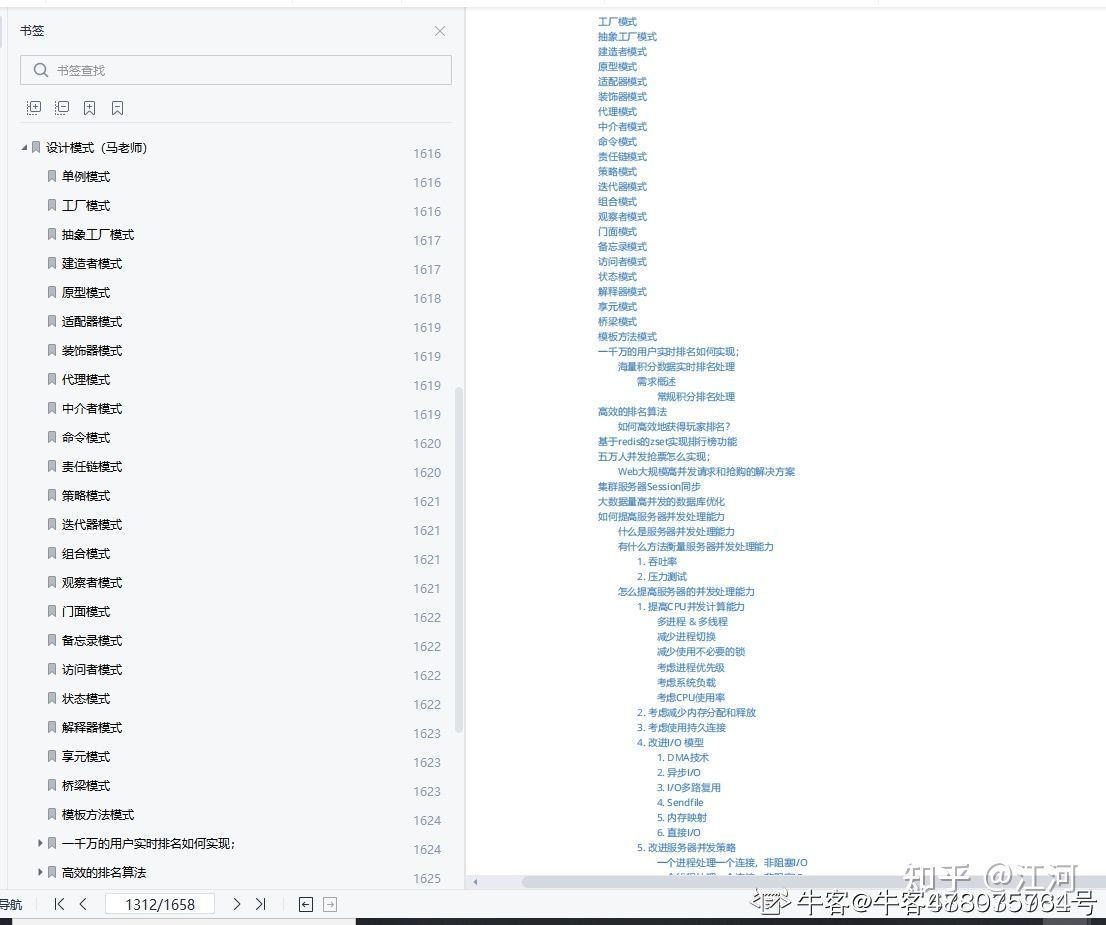1106x925 pixels.
Task: Click the page number box 1312/1658
Action: coord(160,904)
